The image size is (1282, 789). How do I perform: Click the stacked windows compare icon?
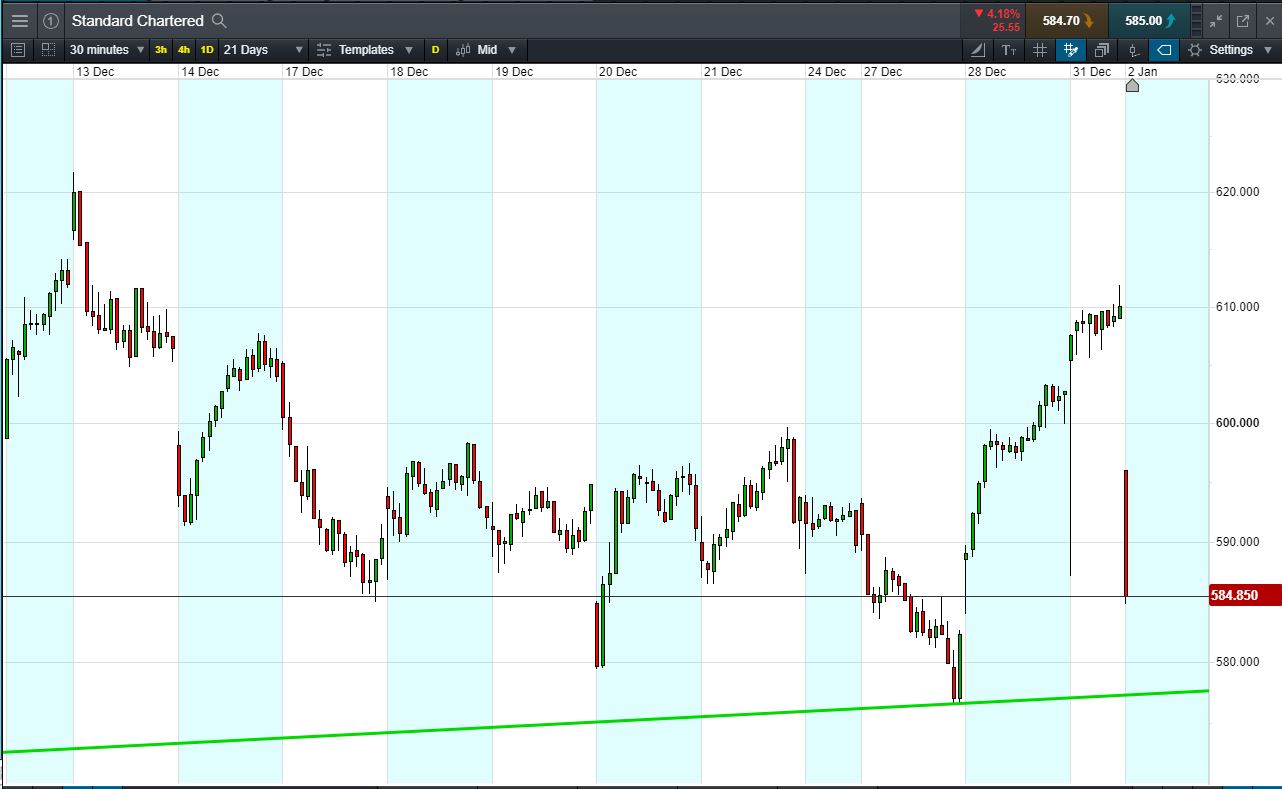(1102, 50)
